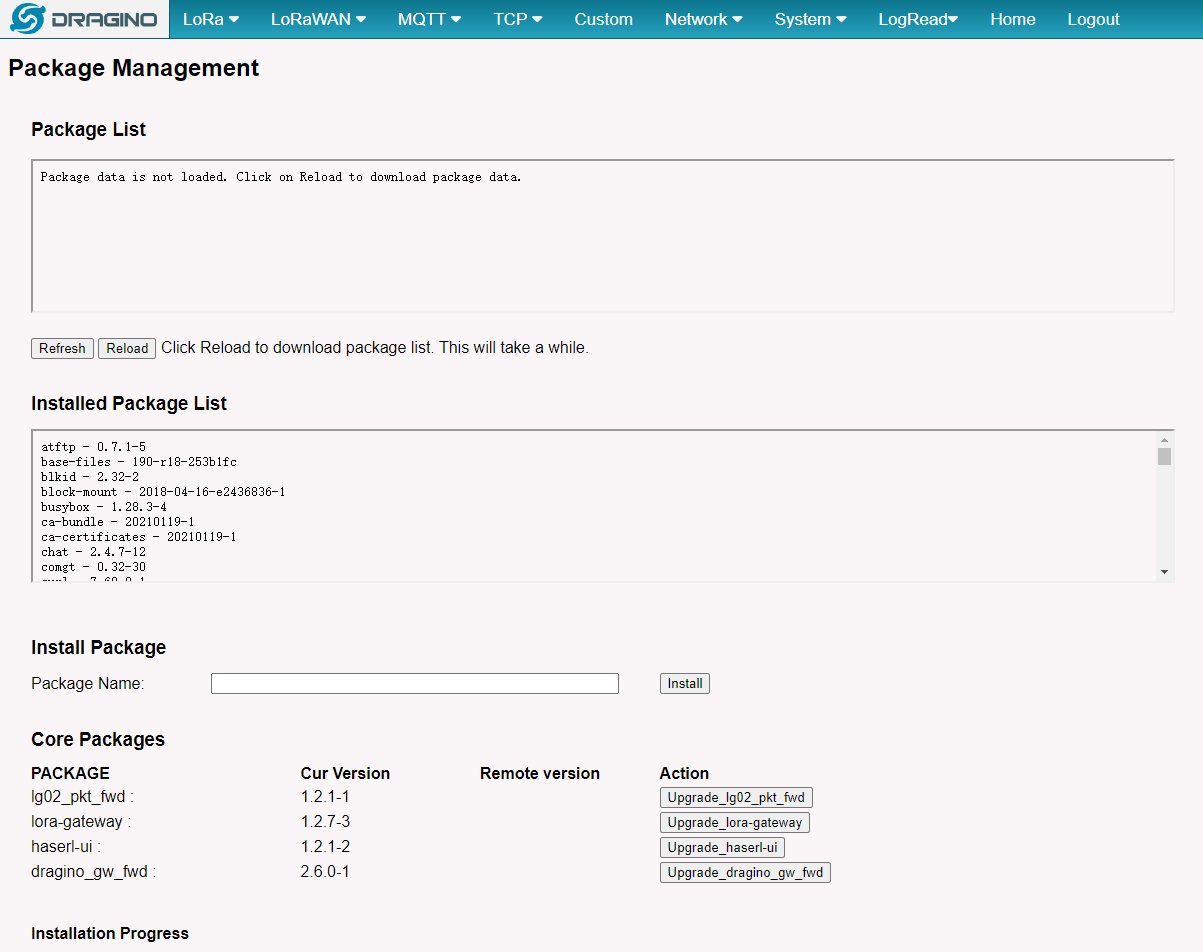Click the 'PACKAGE' column header
Screen dimensions: 1203x952
(70, 773)
